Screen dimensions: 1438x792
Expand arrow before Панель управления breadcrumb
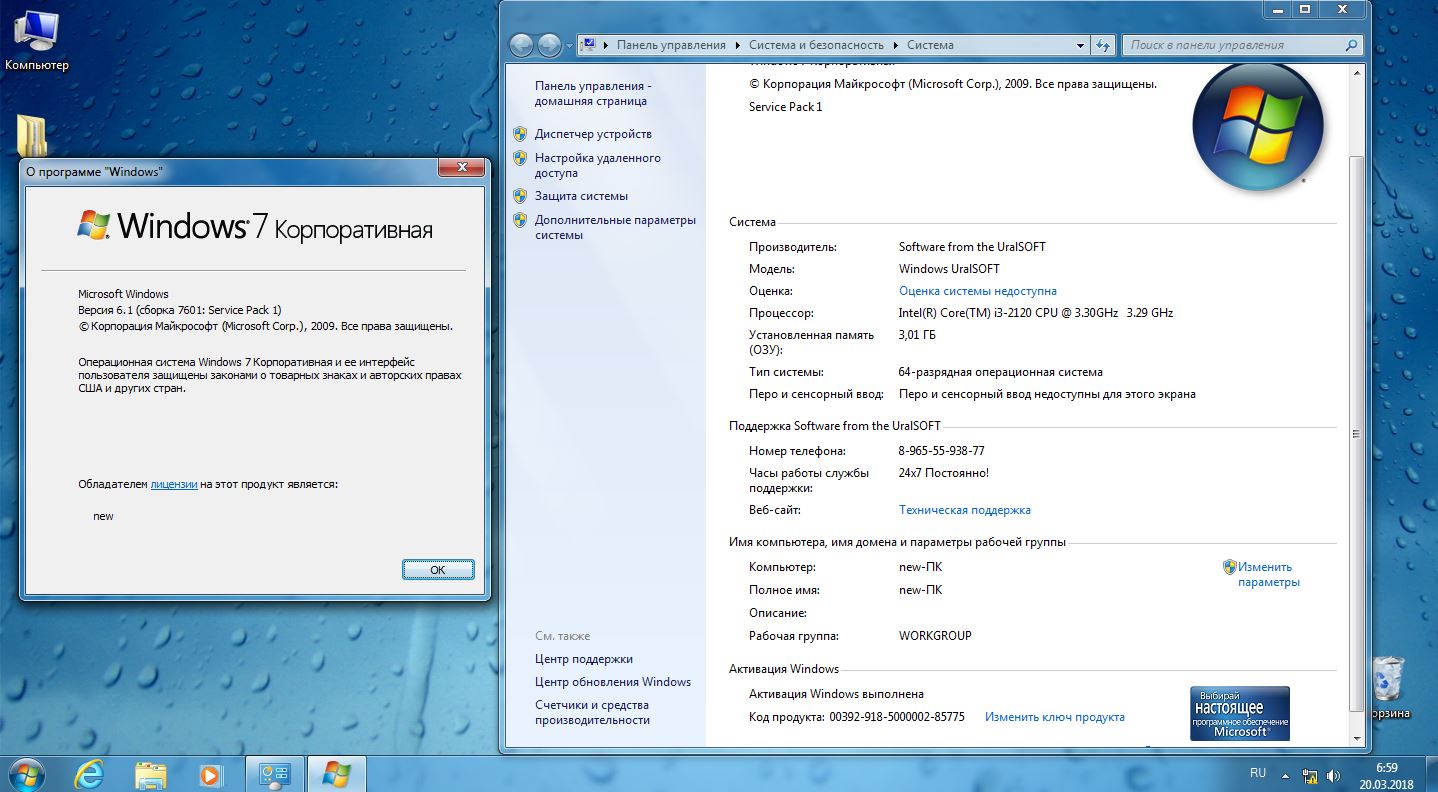[x=608, y=45]
